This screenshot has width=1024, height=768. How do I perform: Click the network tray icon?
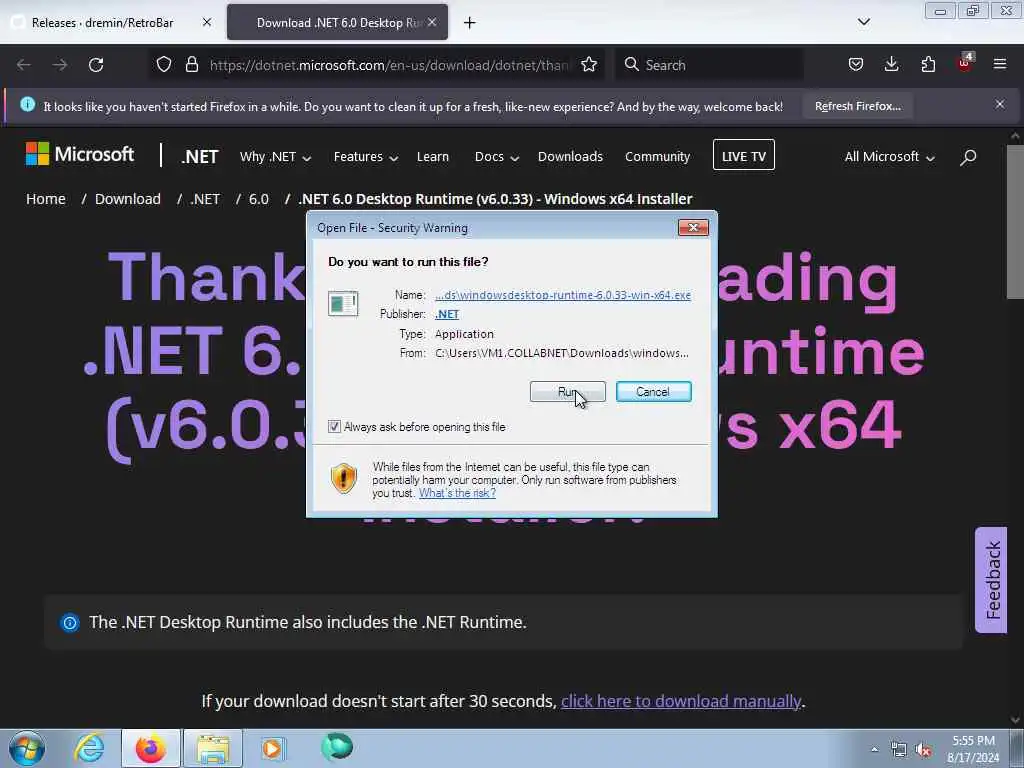tap(899, 750)
